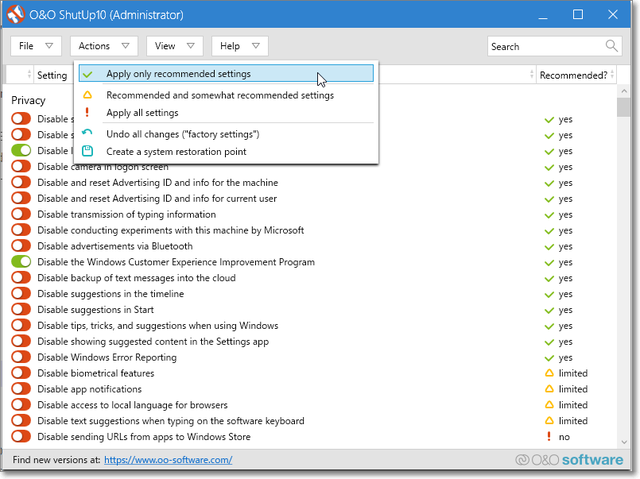Click inside the Search input field
The width and height of the screenshot is (640, 479).
[x=545, y=46]
